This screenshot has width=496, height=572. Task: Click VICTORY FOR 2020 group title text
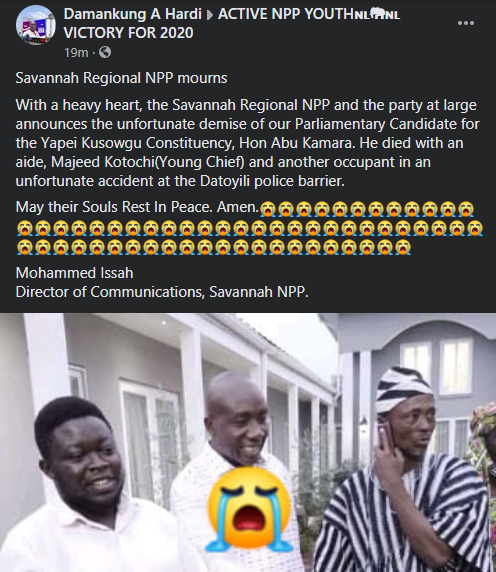point(128,33)
